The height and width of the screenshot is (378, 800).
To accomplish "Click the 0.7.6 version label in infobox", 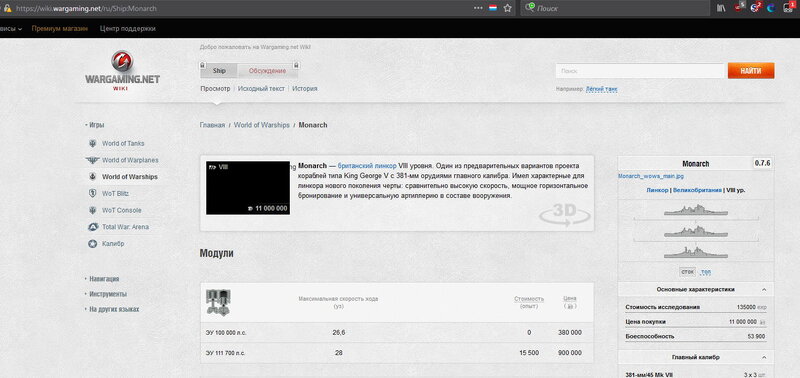I will click(762, 163).
